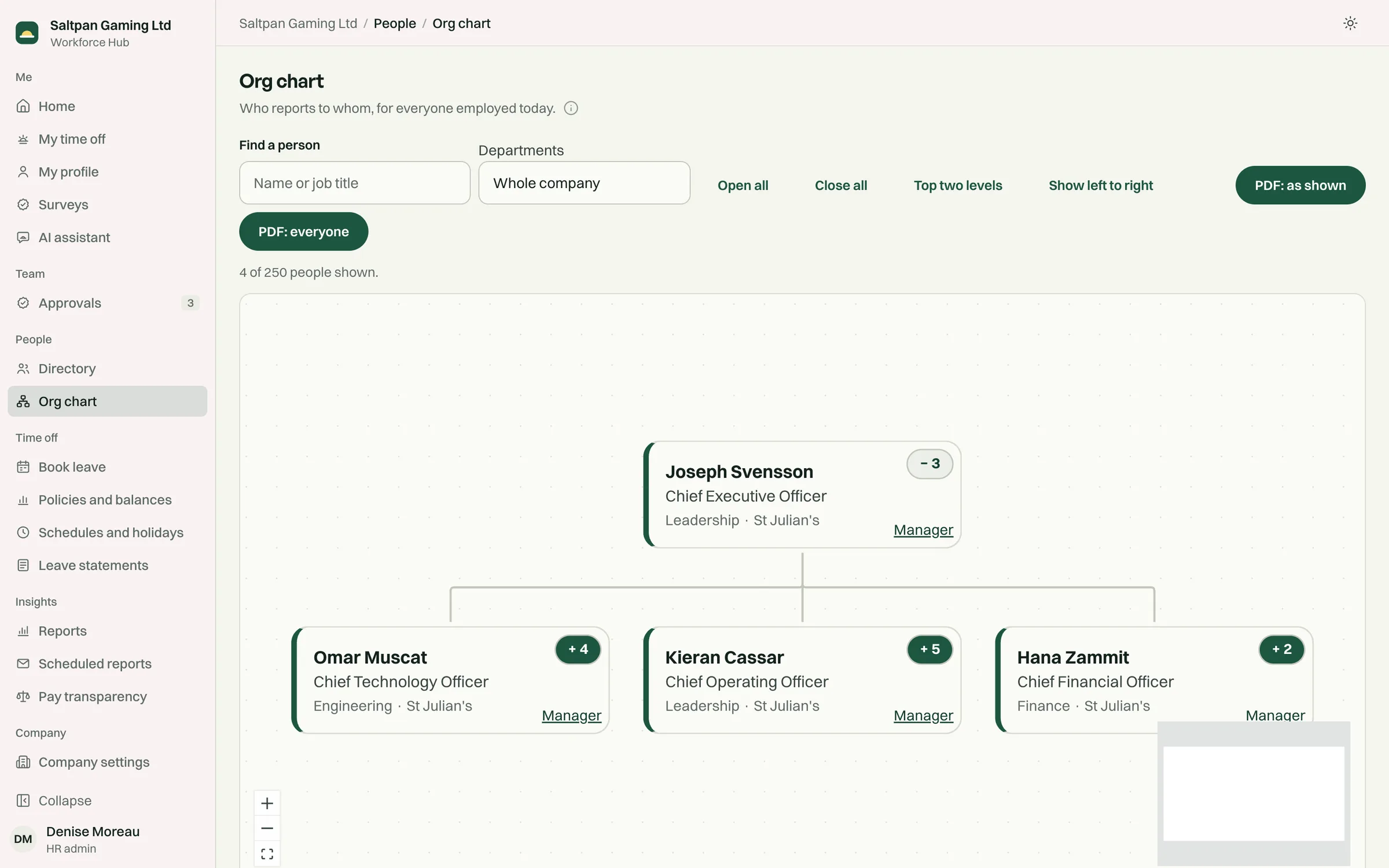
Task: Go to My time off
Action: tap(107, 139)
